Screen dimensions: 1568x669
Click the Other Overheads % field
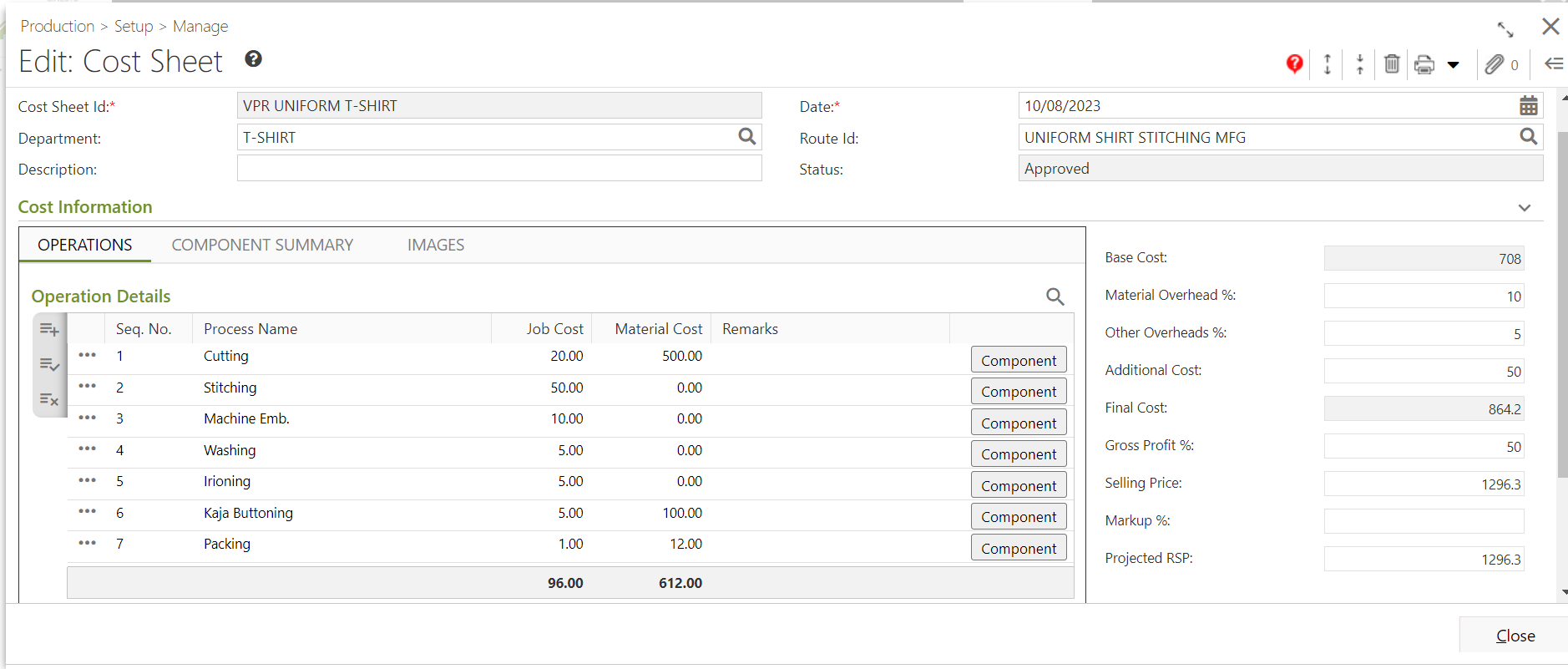pyautogui.click(x=1424, y=333)
